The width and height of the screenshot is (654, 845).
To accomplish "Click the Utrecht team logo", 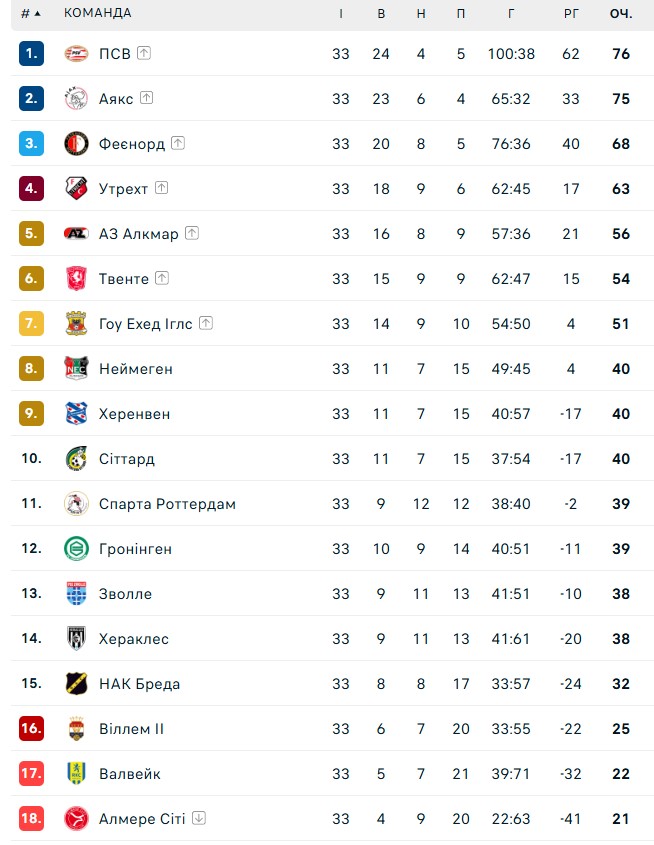I will pos(76,189).
